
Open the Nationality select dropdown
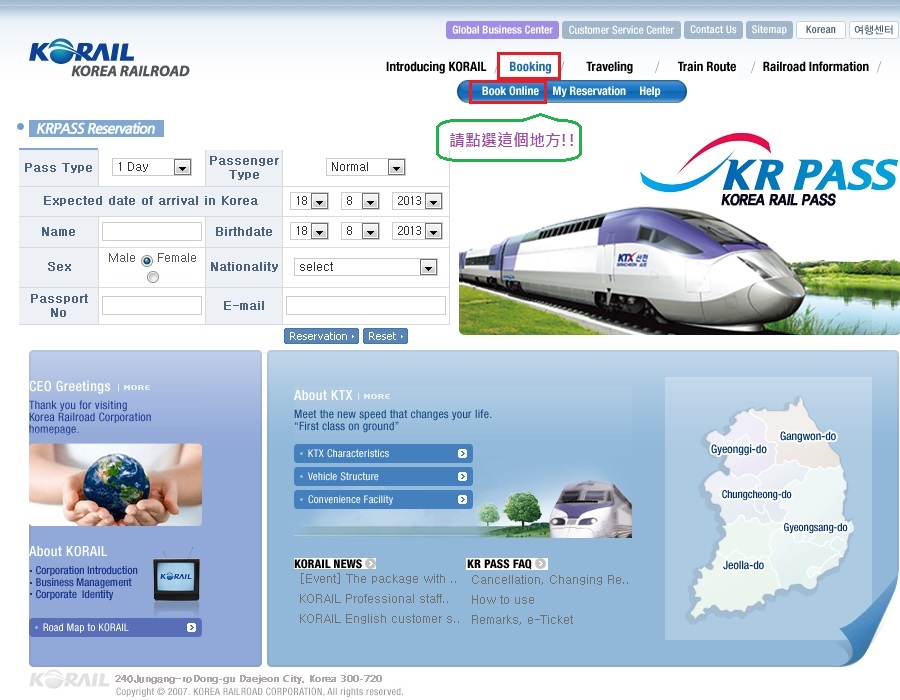[366, 267]
